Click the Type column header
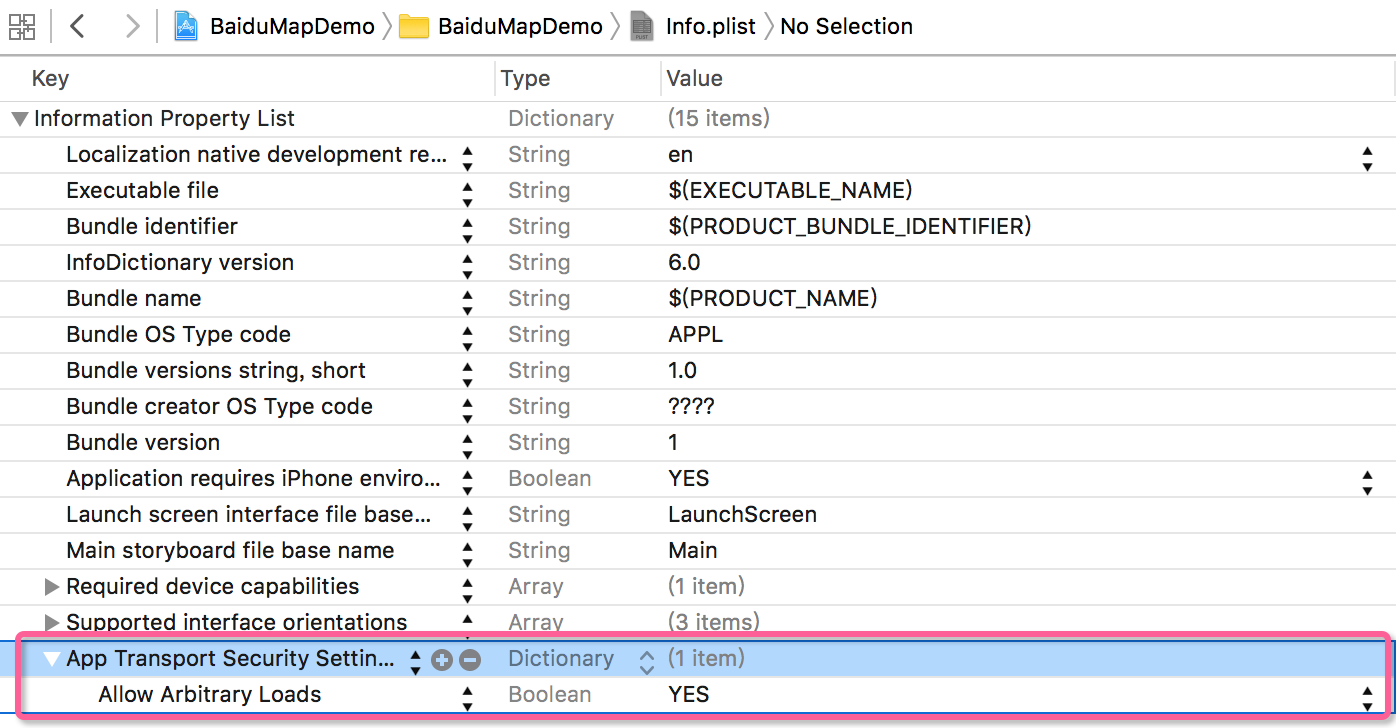This screenshot has height=728, width=1396. tap(526, 79)
